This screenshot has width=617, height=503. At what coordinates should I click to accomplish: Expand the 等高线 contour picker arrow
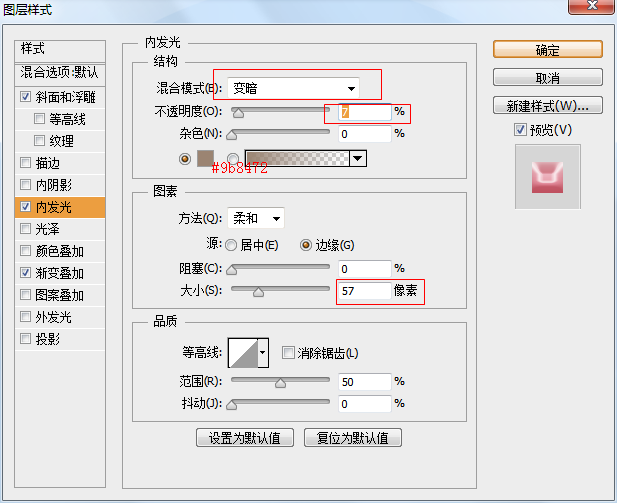[263, 353]
